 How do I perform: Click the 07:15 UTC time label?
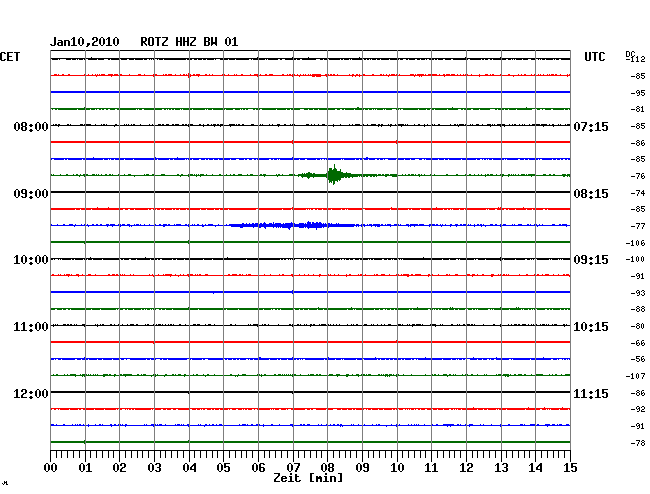pos(591,126)
